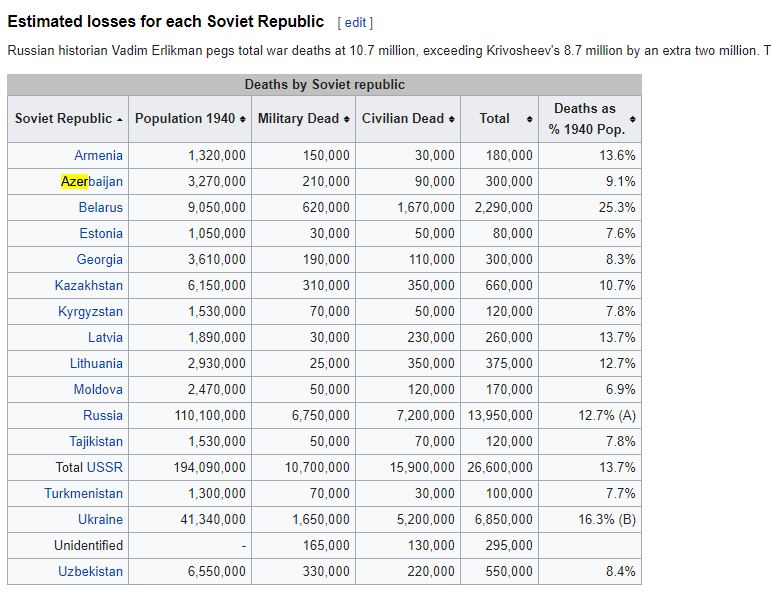
Task: Open the Kazakhstan link
Action: coord(89,286)
